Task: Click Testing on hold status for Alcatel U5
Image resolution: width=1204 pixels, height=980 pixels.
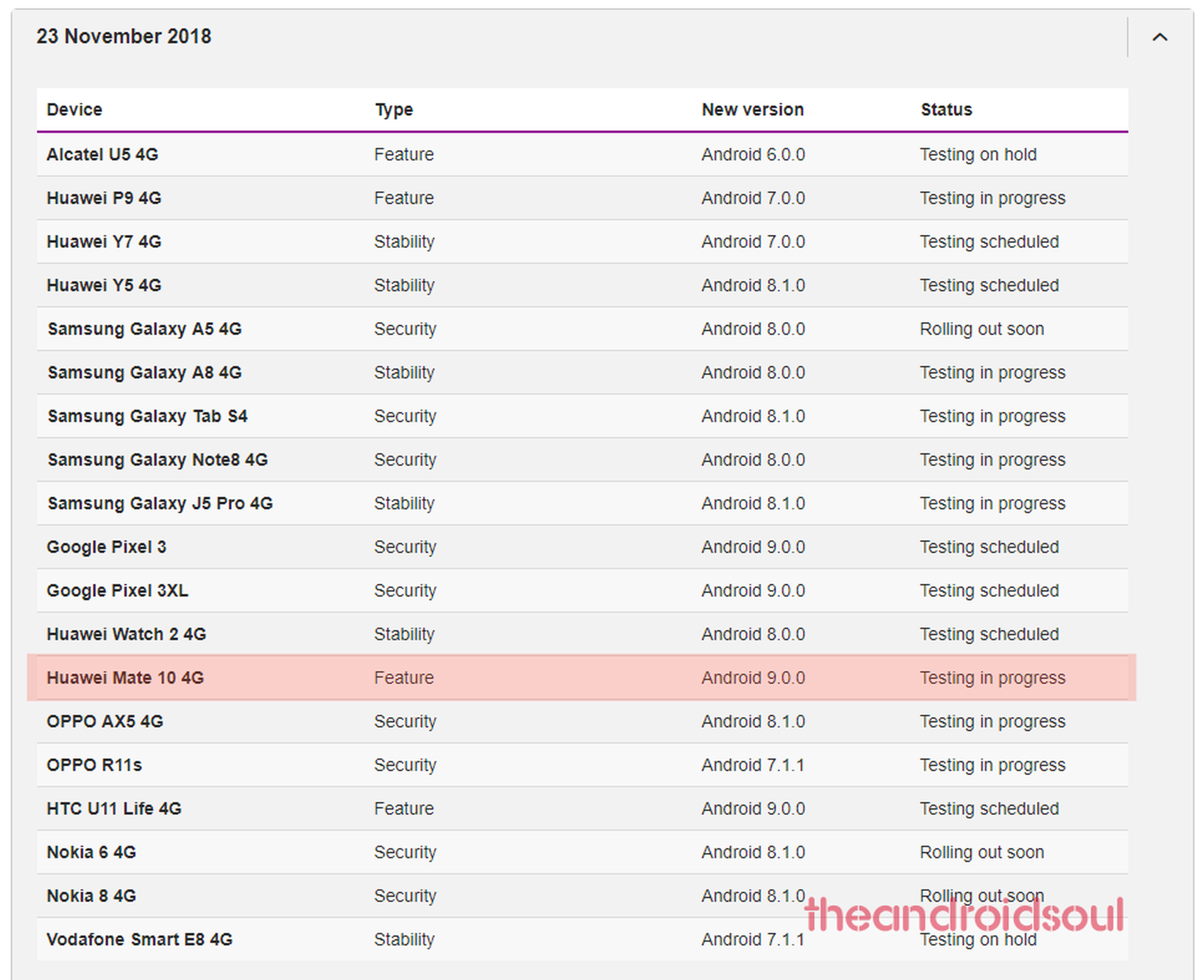Action: [x=978, y=155]
